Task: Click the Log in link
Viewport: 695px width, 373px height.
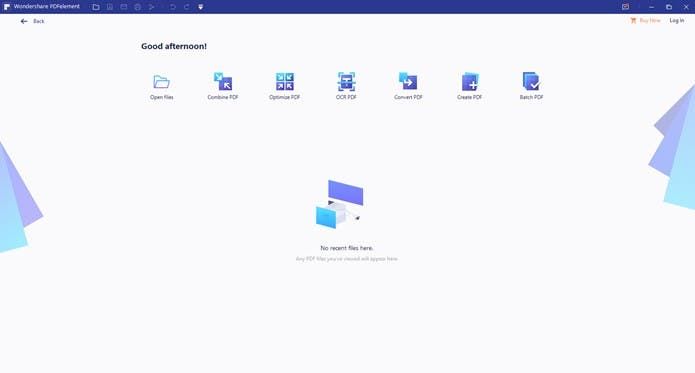Action: [676, 20]
